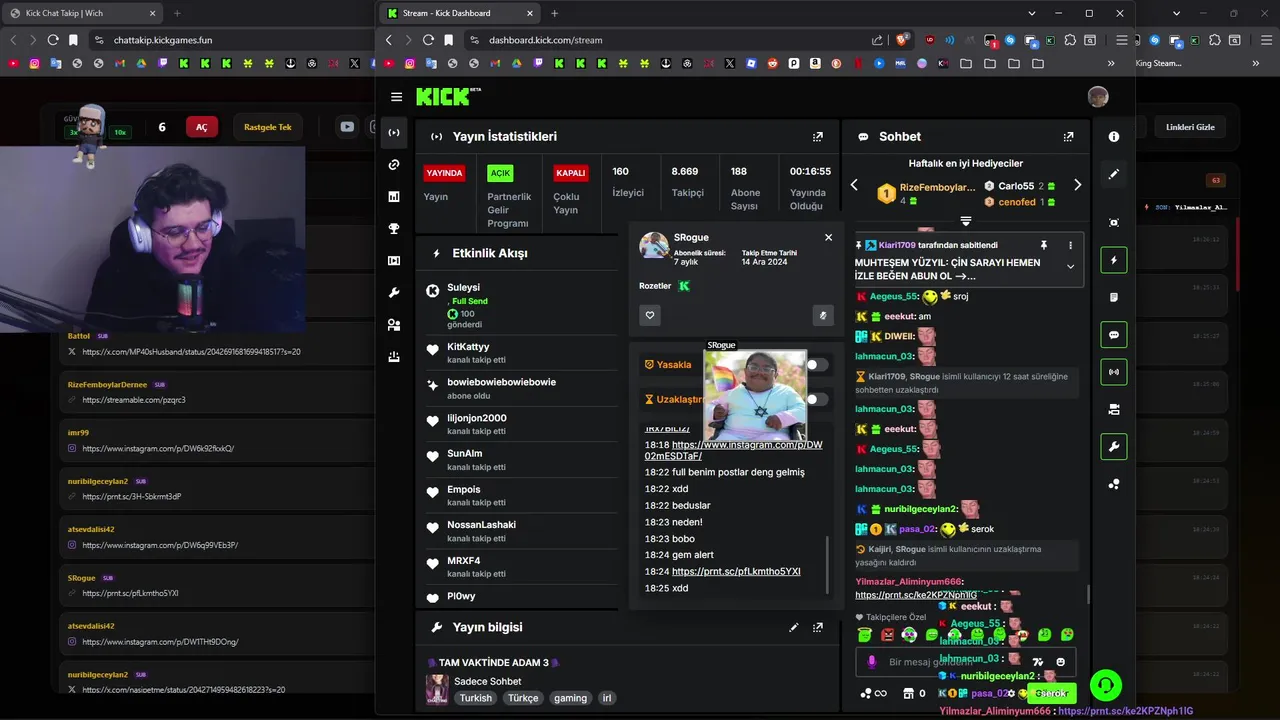Click the Kick logo
The height and width of the screenshot is (720, 1280).
[448, 96]
